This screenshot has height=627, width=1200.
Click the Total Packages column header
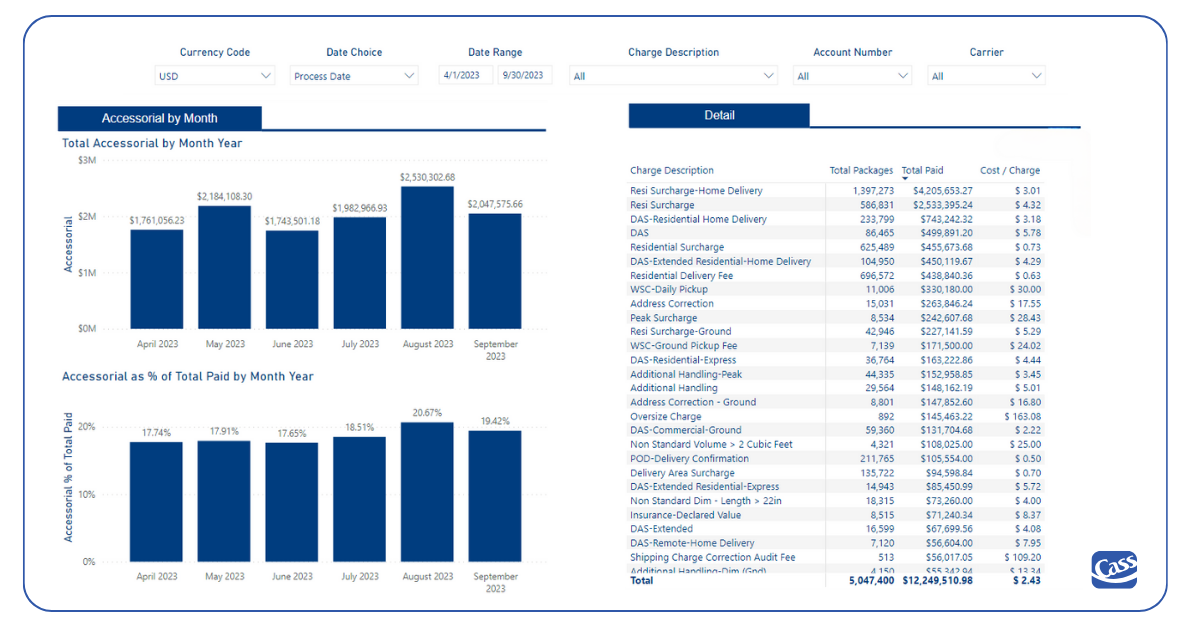click(861, 170)
